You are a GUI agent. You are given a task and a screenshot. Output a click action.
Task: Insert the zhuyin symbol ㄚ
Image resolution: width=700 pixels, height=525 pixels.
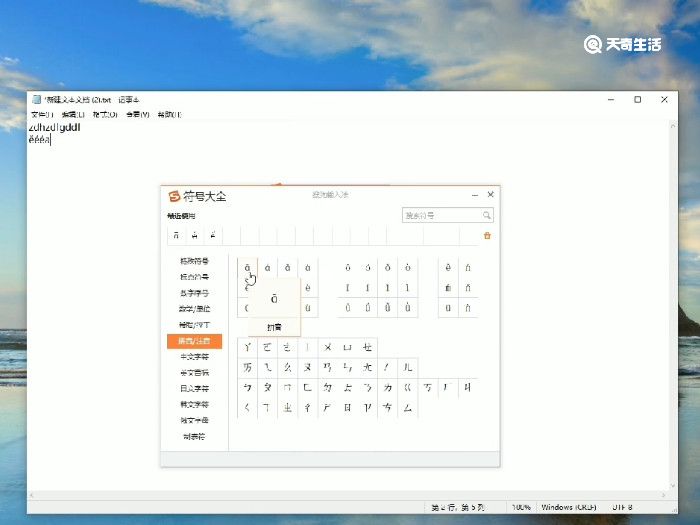pyautogui.click(x=247, y=347)
